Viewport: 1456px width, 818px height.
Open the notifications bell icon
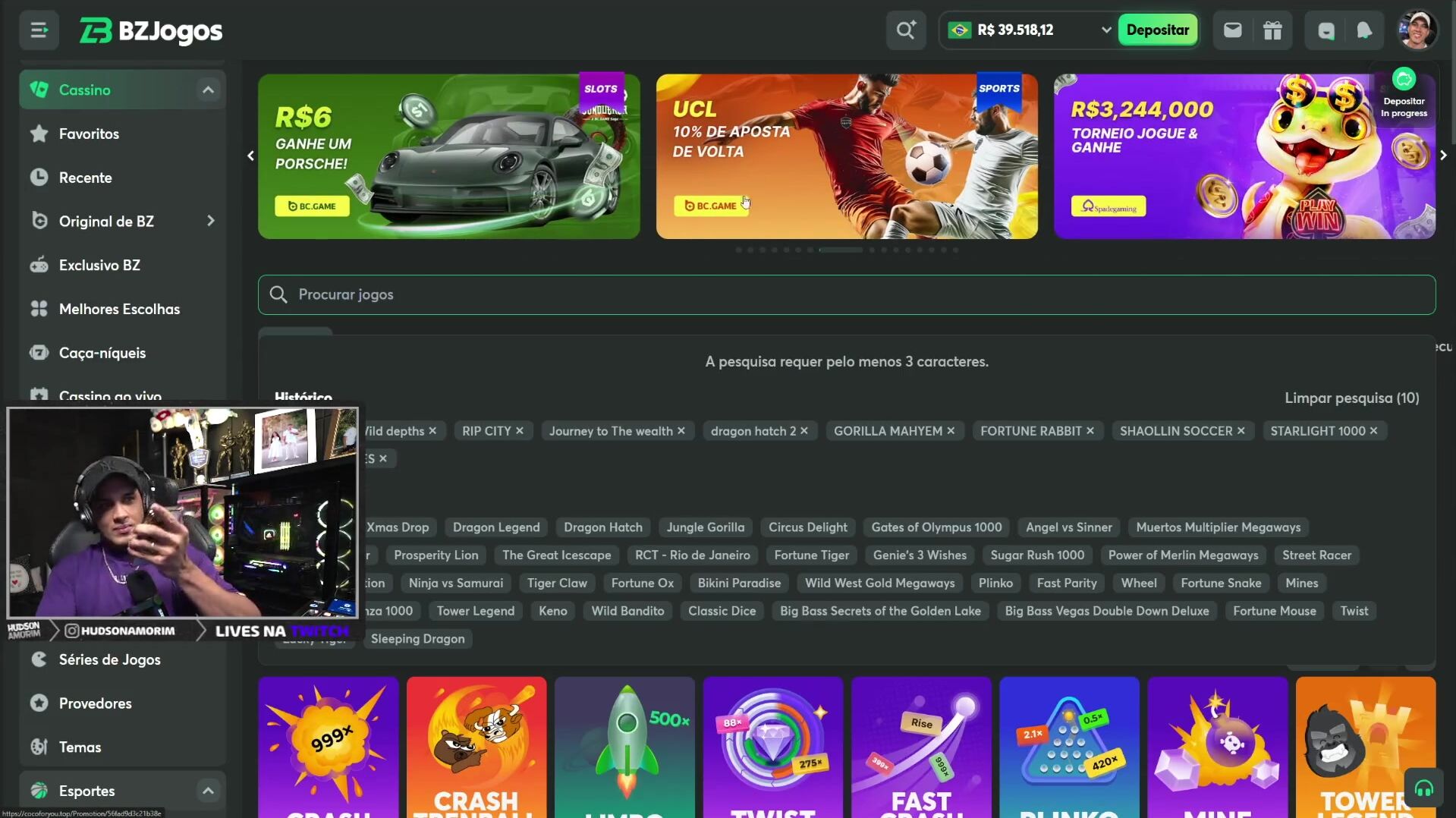(x=1364, y=30)
